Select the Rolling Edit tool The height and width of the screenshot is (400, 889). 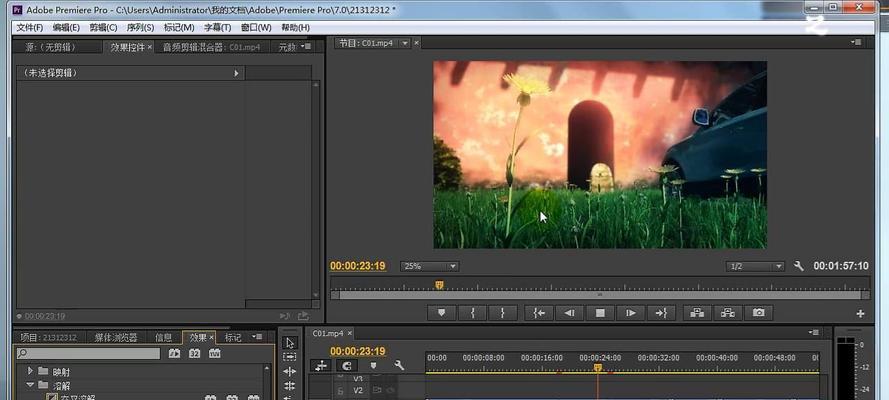pos(290,386)
